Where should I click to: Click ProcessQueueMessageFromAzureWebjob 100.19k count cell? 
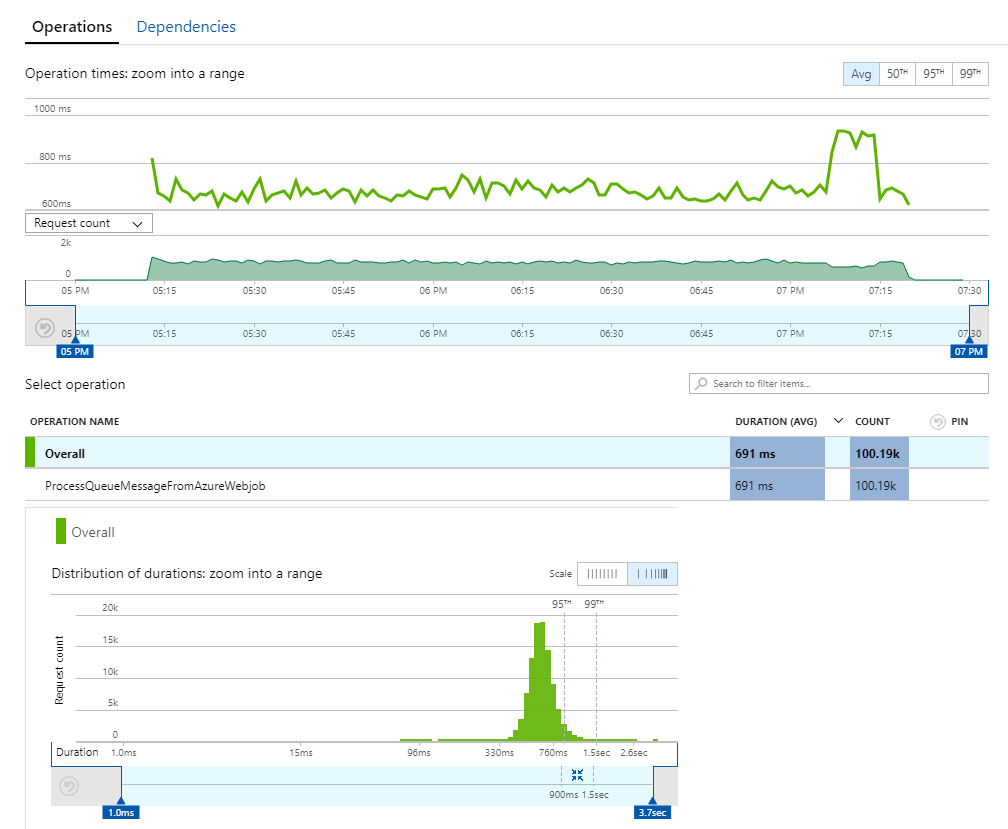pos(879,485)
